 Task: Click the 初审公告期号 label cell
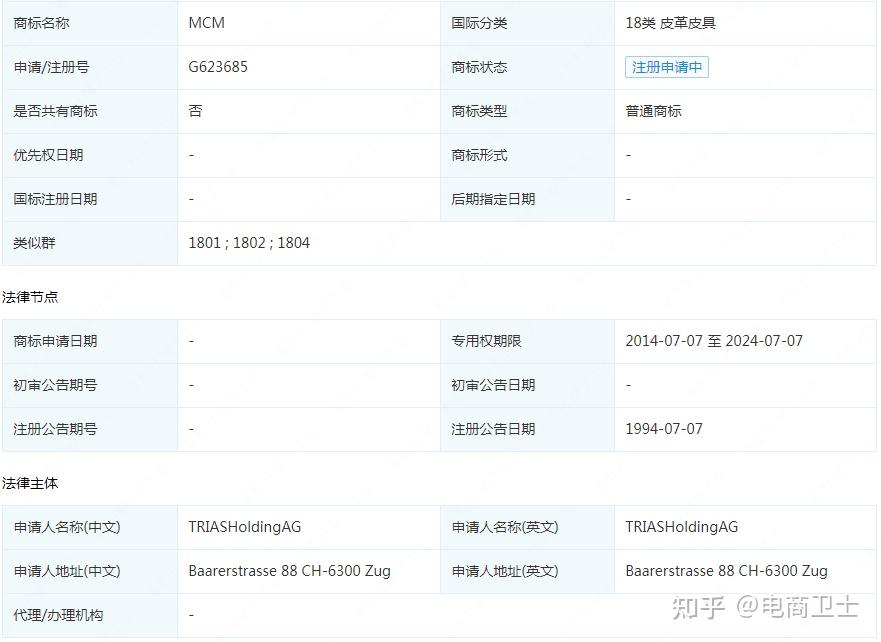click(90, 385)
